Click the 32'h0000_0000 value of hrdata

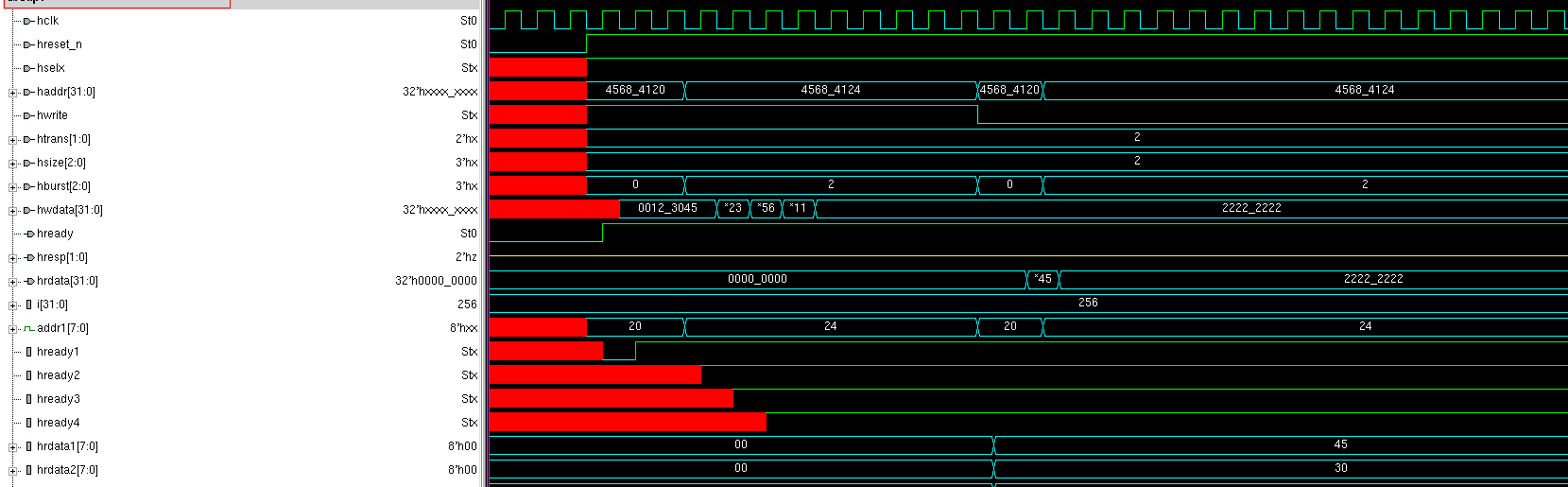point(436,281)
